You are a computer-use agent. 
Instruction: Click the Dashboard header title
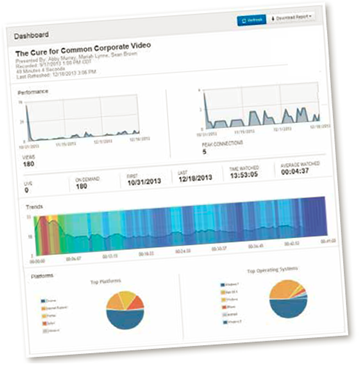click(x=31, y=35)
